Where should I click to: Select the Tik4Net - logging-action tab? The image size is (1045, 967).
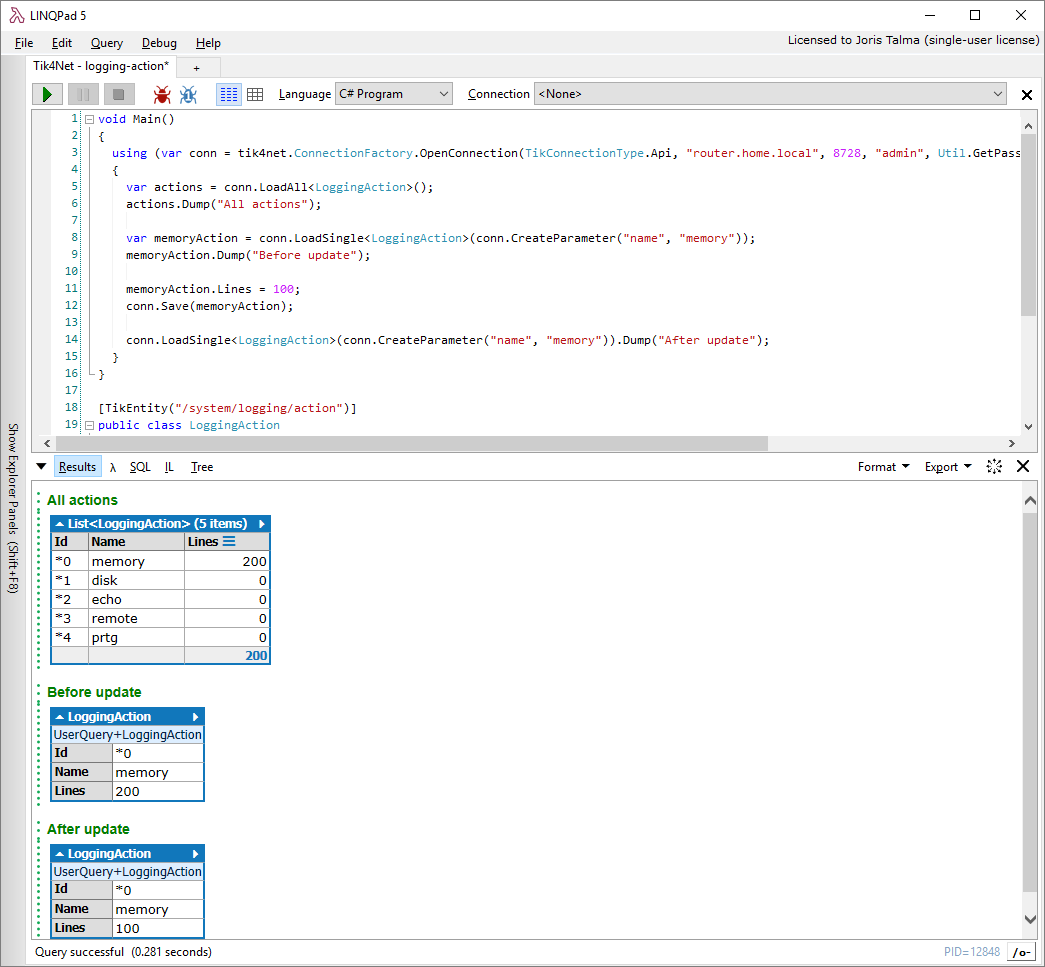point(101,66)
